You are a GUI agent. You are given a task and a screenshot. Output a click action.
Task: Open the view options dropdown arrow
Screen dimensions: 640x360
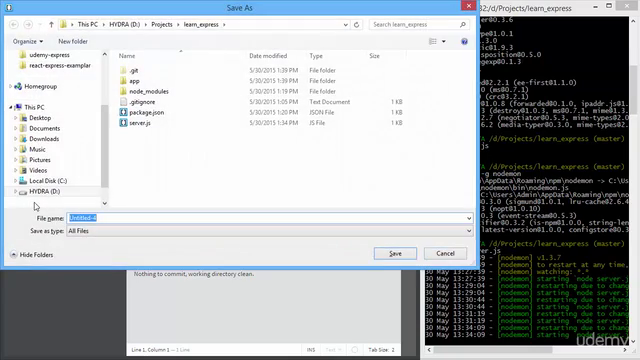[444, 42]
